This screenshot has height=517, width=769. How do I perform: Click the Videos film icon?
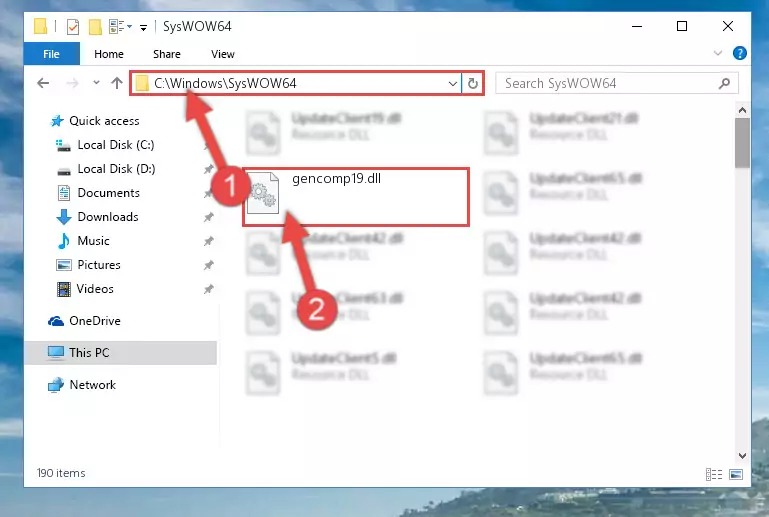point(64,289)
